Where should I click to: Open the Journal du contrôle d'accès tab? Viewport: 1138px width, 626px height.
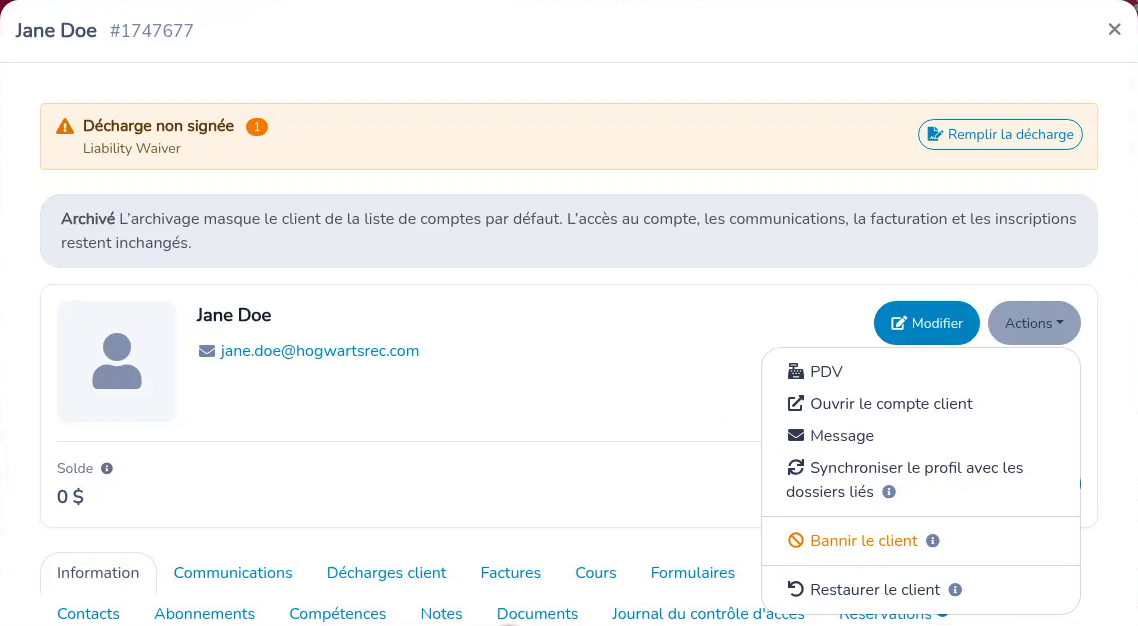[x=708, y=613]
